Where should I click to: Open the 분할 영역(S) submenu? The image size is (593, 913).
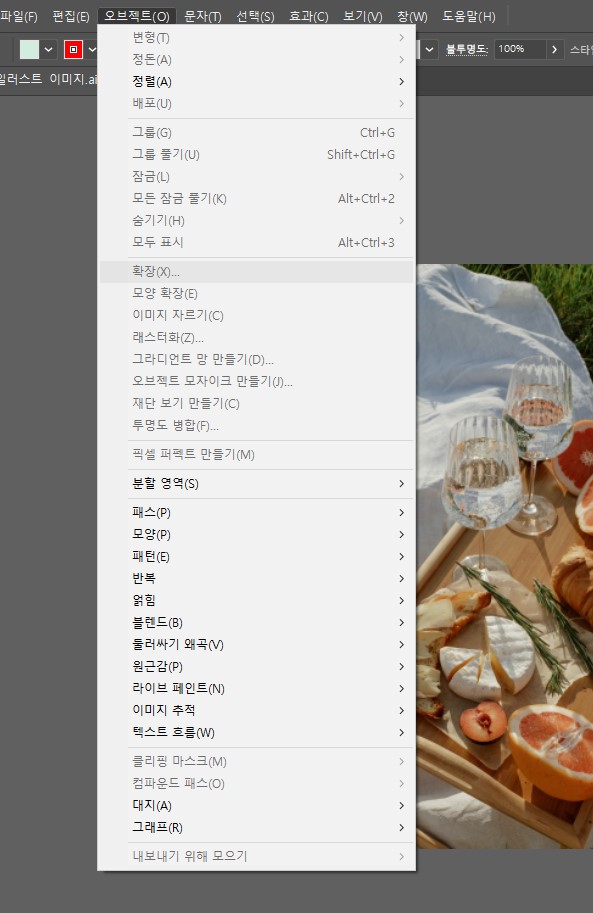pyautogui.click(x=256, y=484)
